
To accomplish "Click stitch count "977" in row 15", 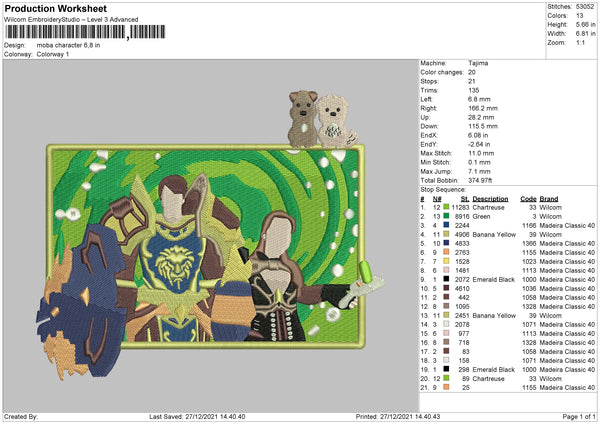I will (x=463, y=334).
